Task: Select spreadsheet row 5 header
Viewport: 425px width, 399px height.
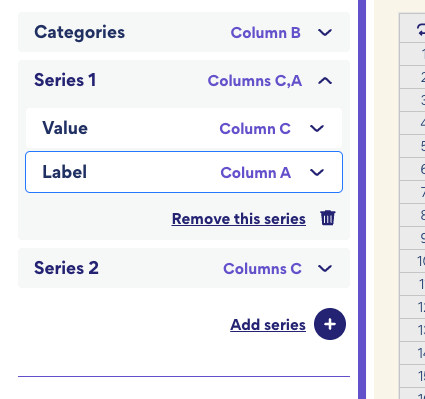Action: (x=413, y=146)
